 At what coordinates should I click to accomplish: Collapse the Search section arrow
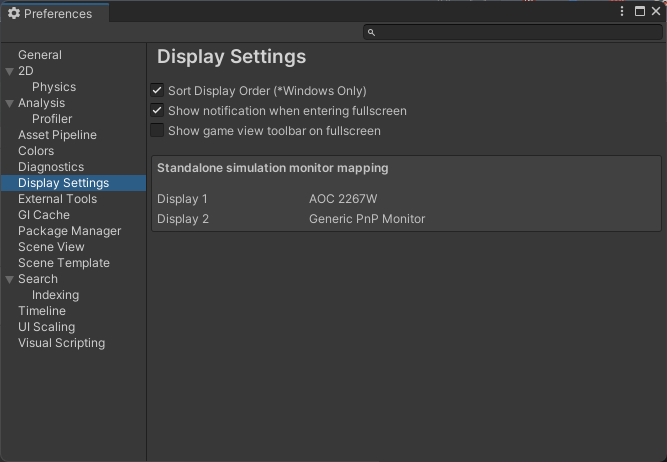10,279
